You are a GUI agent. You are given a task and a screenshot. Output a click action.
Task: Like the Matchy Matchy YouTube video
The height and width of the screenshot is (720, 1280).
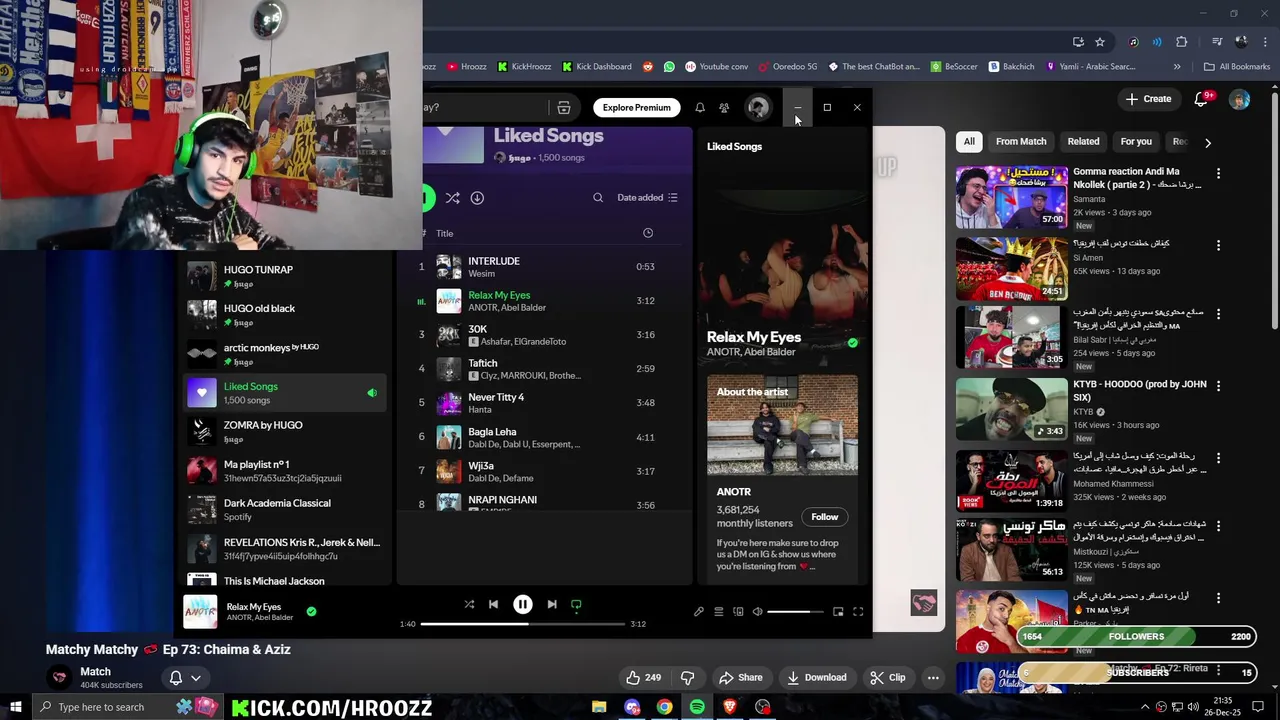(643, 678)
